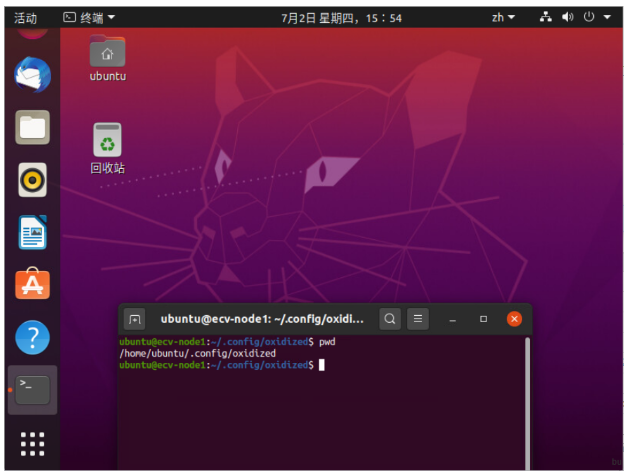Maximize the terminal window
Viewport: 629px width, 476px height.
(483, 319)
